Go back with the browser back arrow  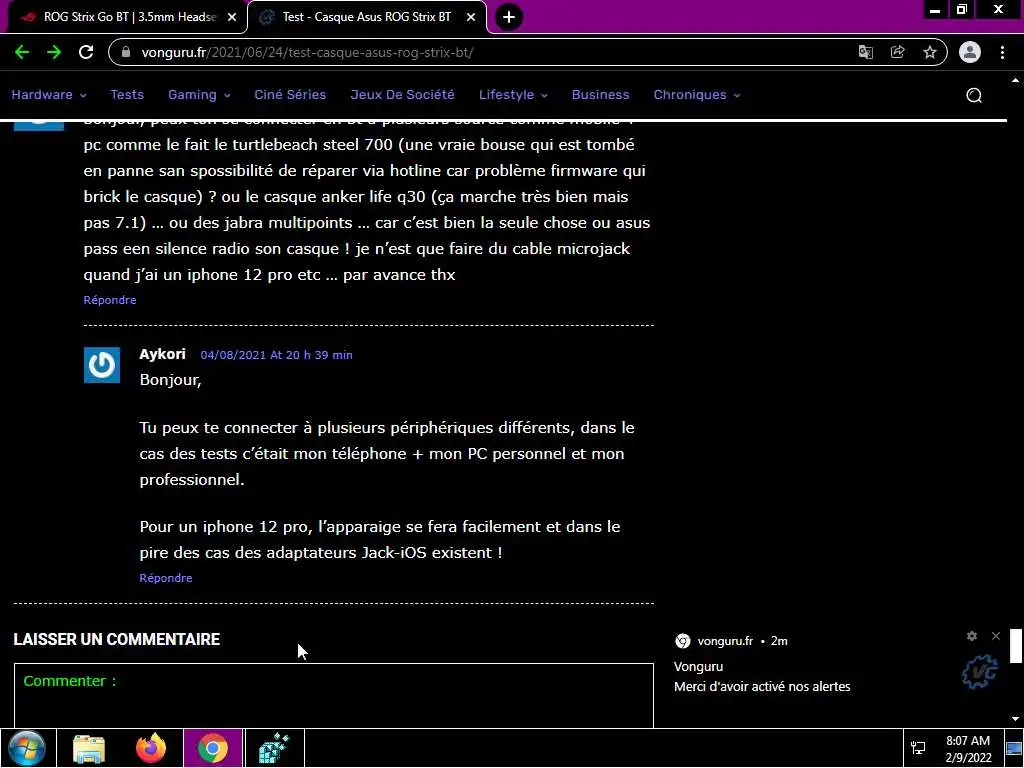pos(22,52)
